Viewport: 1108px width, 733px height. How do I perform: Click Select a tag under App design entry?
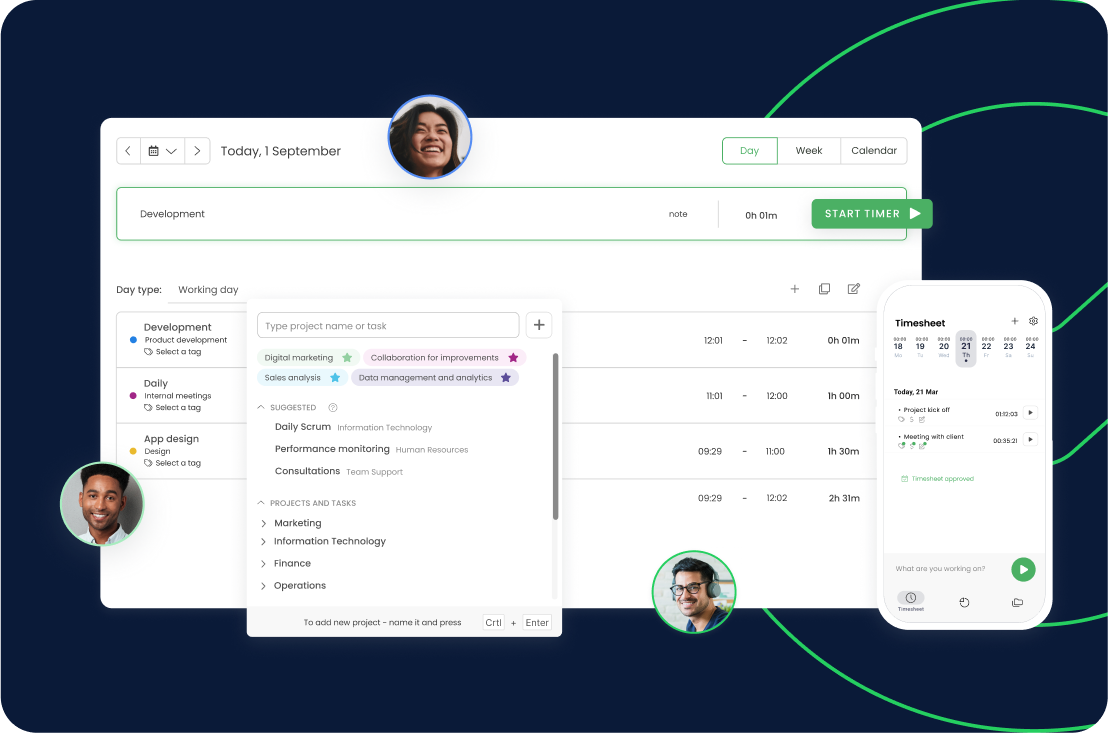(173, 463)
